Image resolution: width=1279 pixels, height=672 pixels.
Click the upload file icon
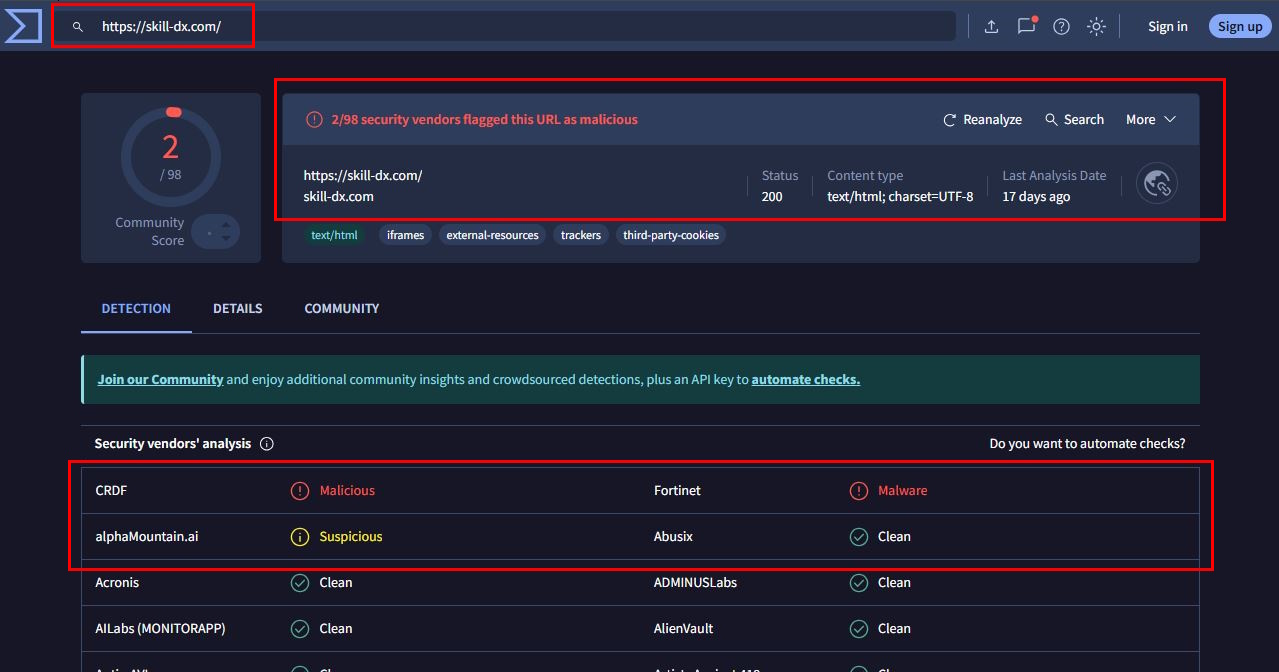point(991,27)
